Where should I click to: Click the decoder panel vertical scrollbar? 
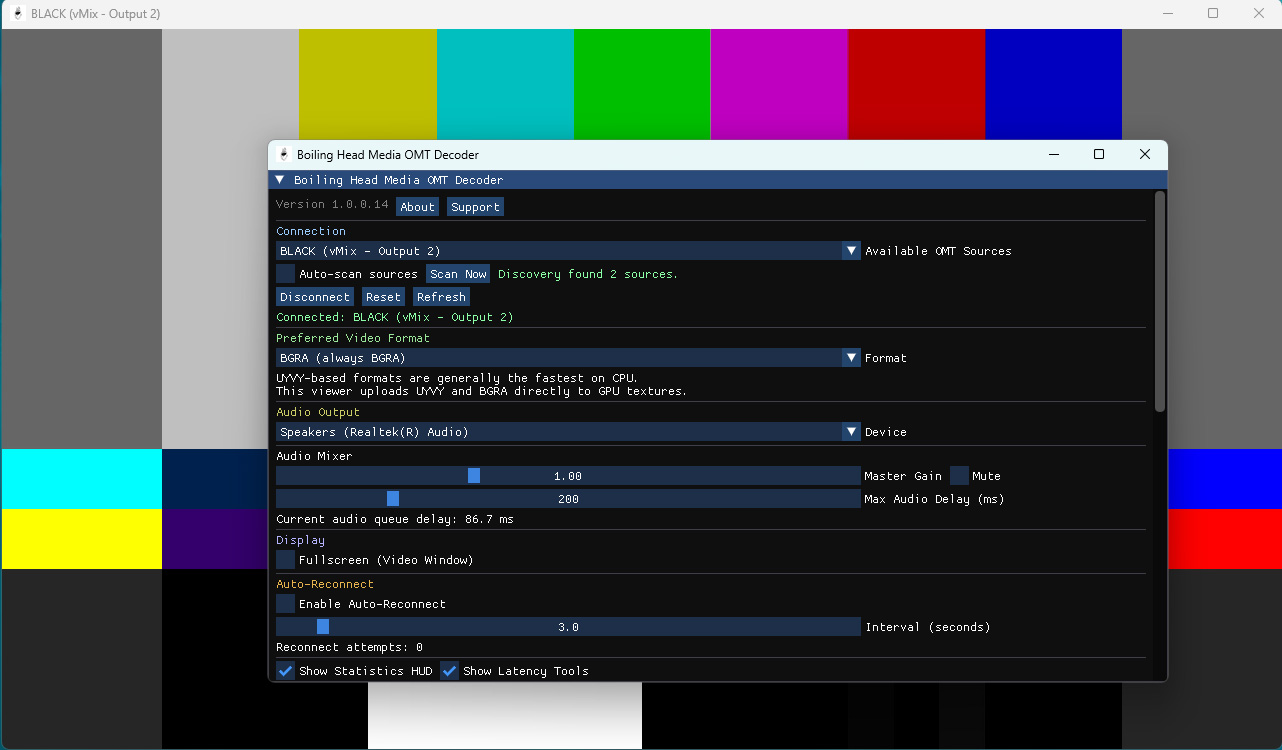point(1160,300)
